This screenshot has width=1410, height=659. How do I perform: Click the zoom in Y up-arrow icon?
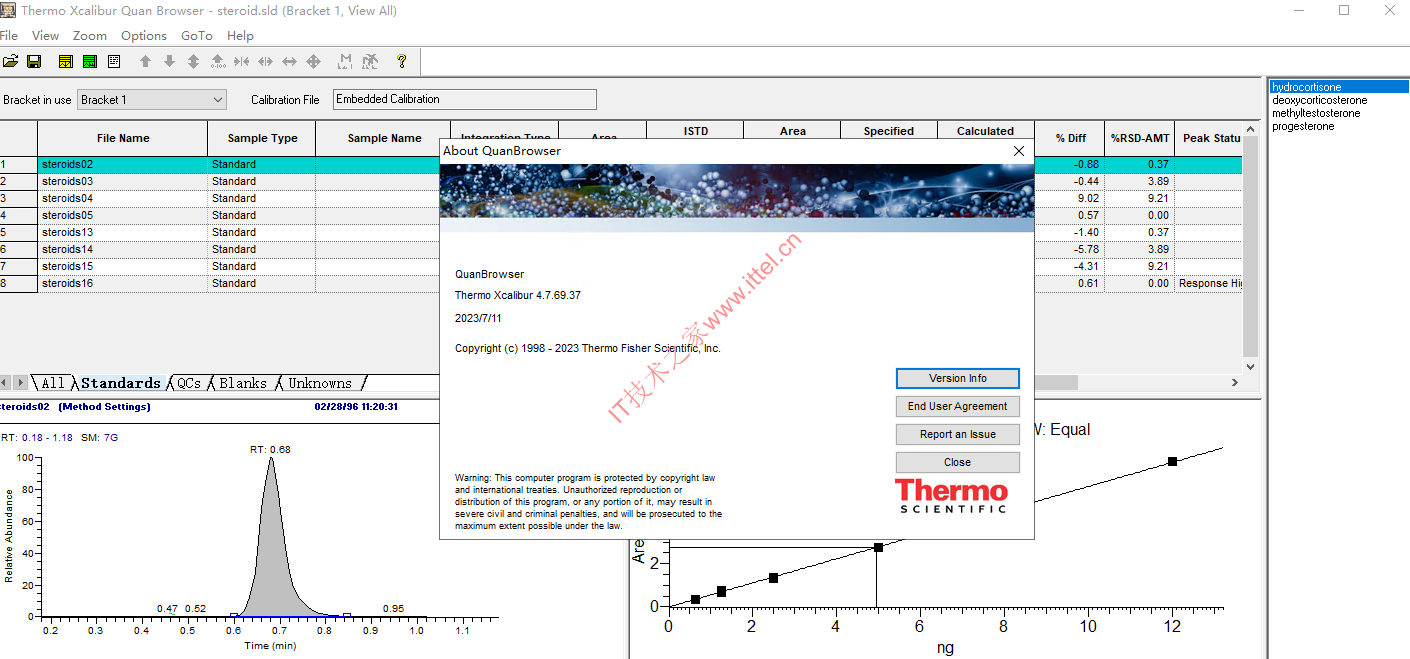click(x=145, y=62)
